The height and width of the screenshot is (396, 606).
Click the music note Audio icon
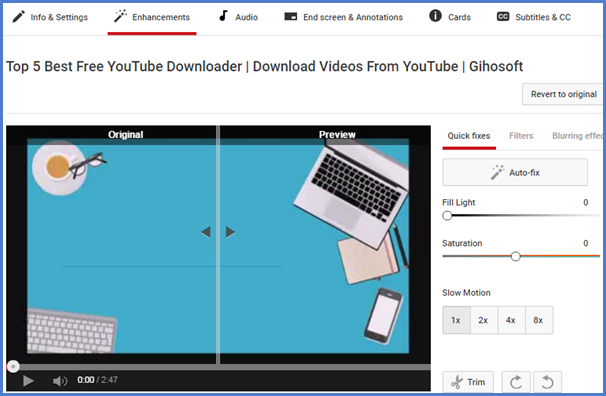223,15
